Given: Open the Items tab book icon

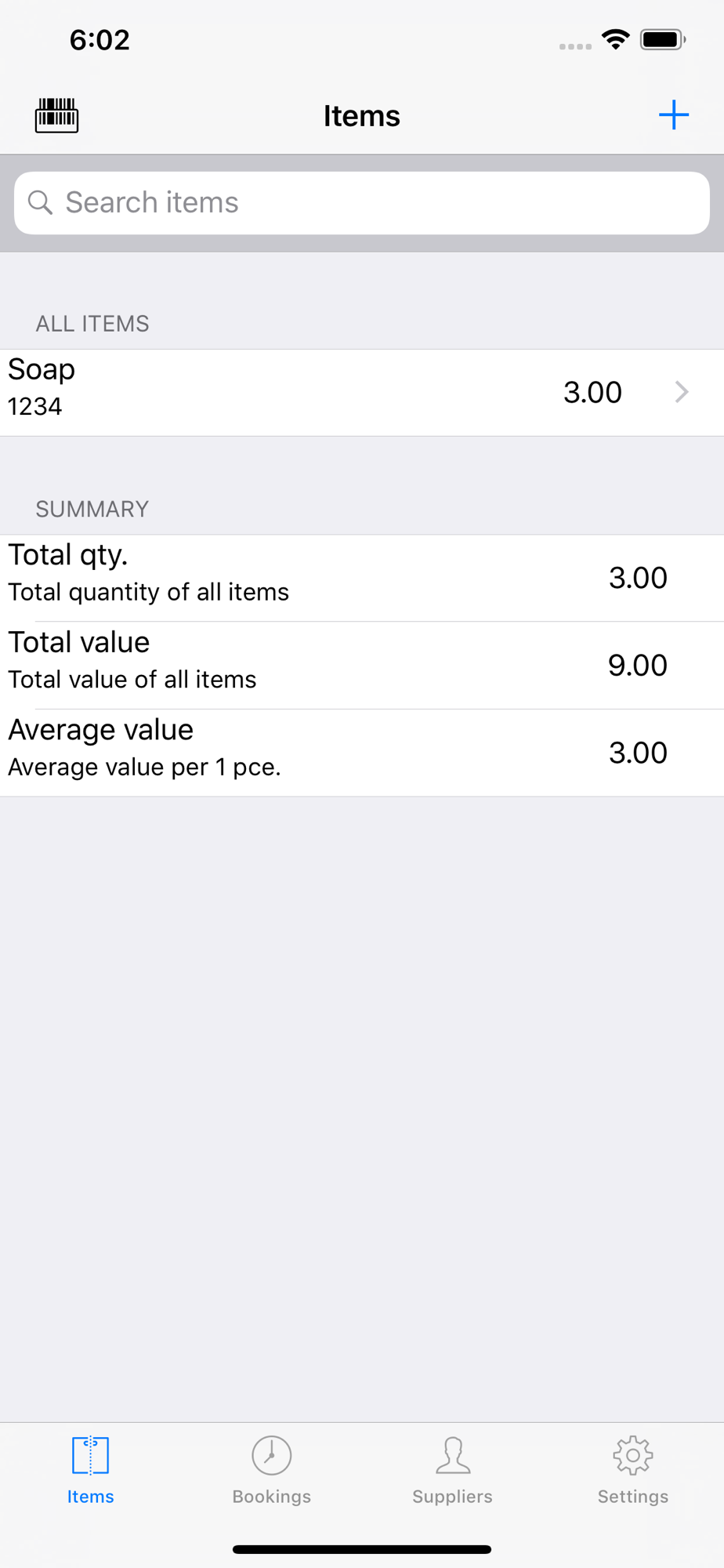Looking at the screenshot, I should coord(90,1455).
